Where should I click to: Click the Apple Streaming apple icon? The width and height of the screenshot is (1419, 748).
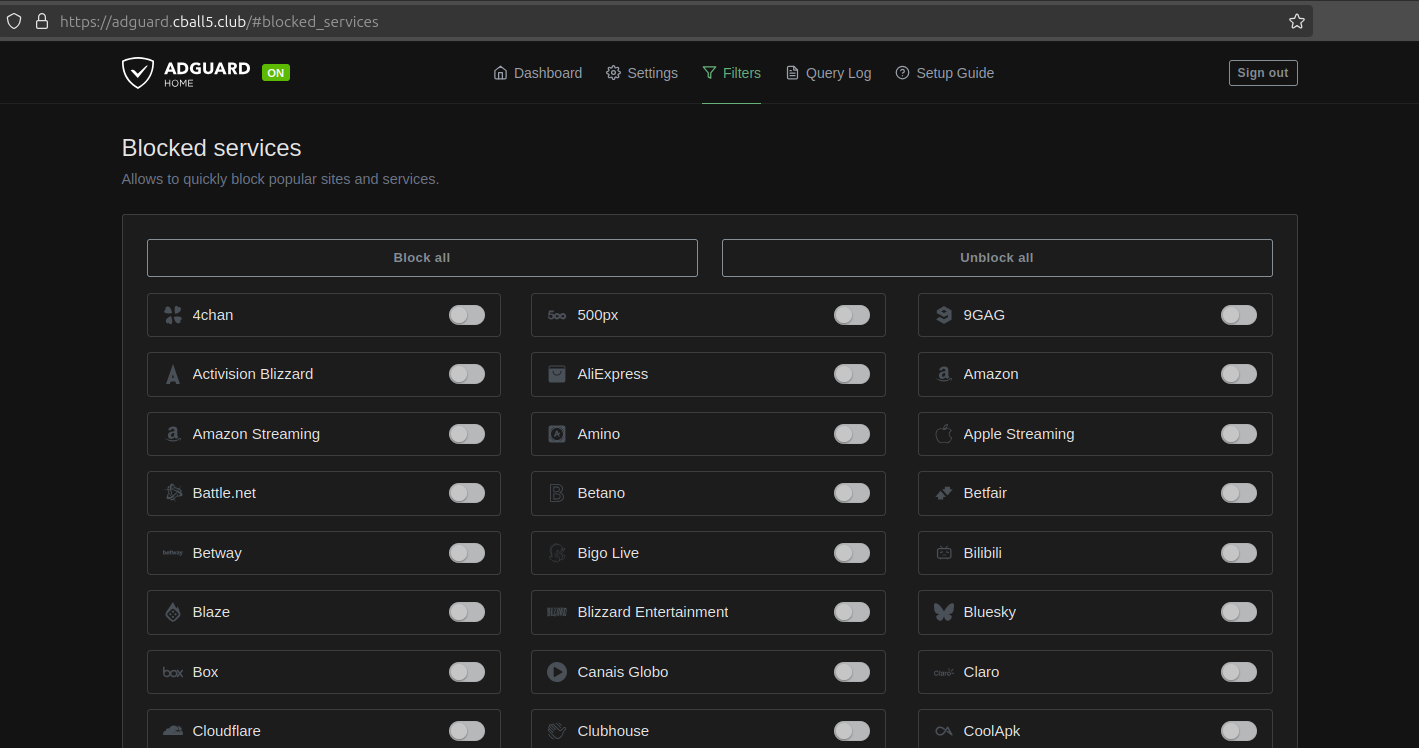[x=944, y=434]
